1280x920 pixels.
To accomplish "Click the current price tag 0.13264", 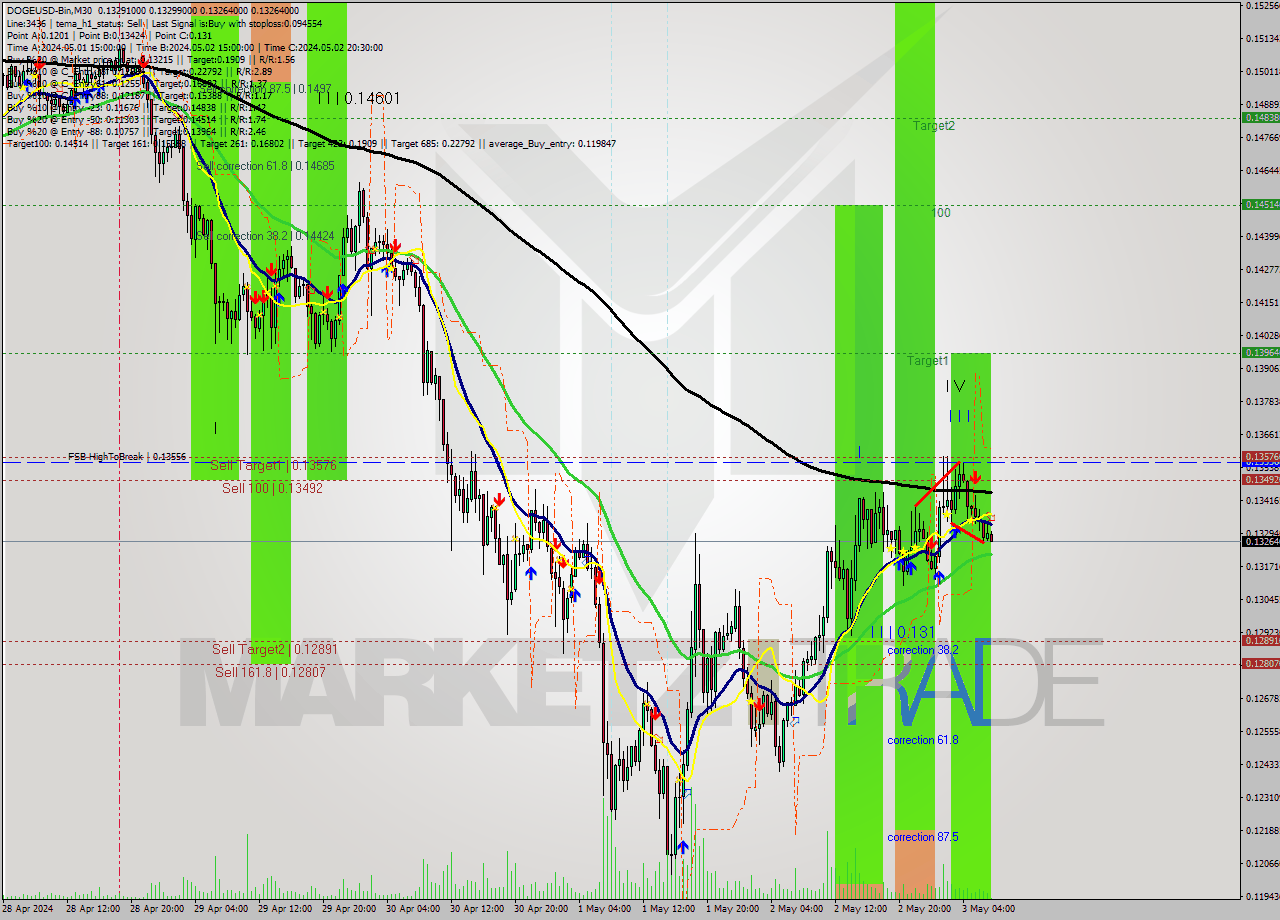I will point(1260,541).
